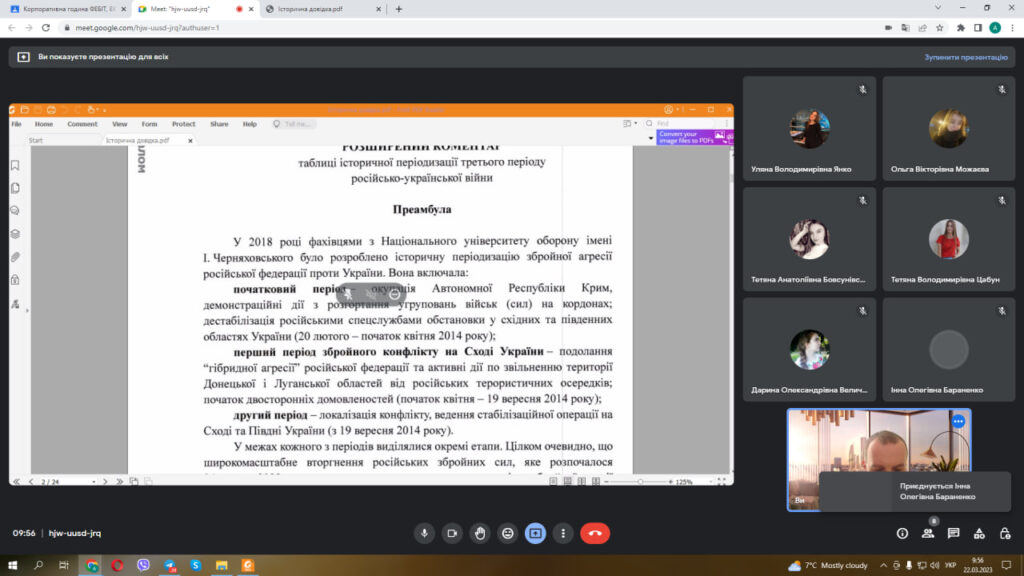Screen dimensions: 1024x576
Task: Open the in-call chat panel
Action: point(954,533)
